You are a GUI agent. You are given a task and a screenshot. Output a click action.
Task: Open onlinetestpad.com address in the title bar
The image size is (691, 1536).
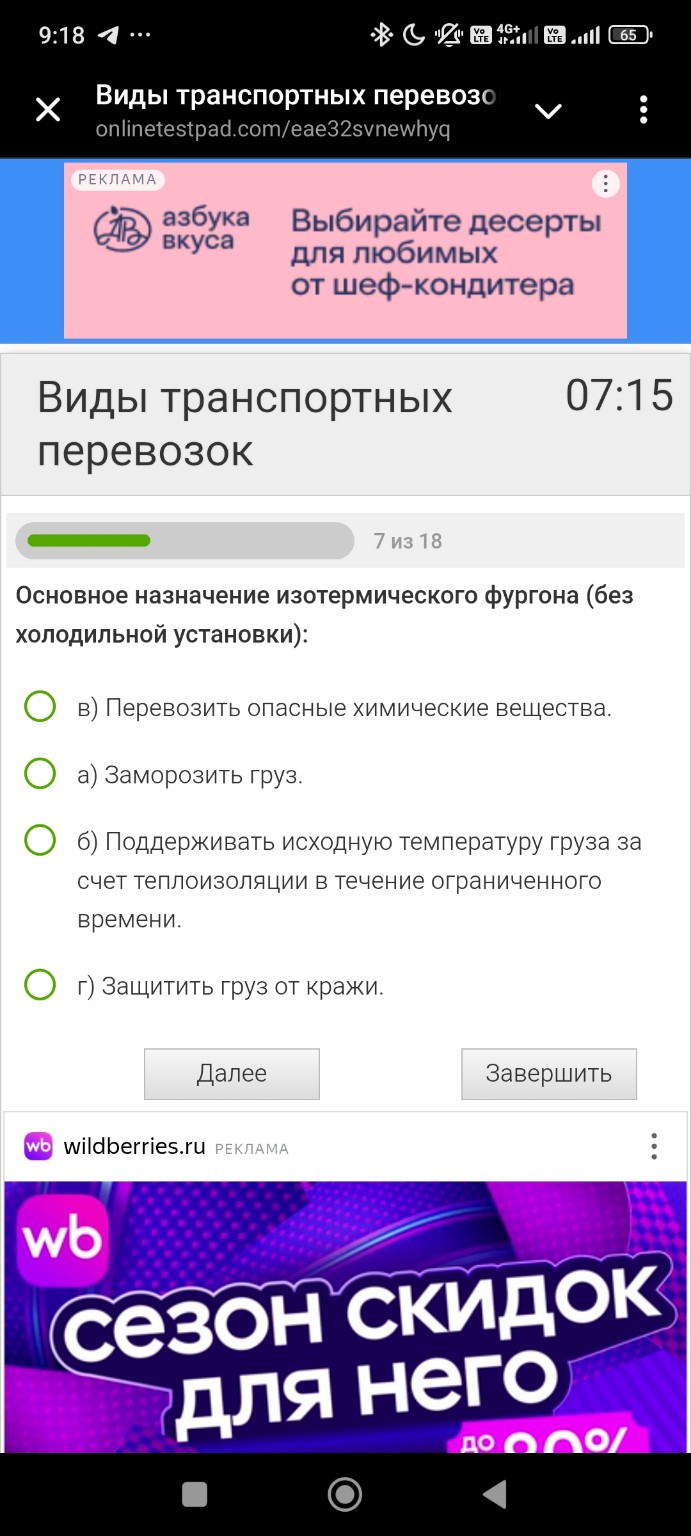tap(270, 128)
